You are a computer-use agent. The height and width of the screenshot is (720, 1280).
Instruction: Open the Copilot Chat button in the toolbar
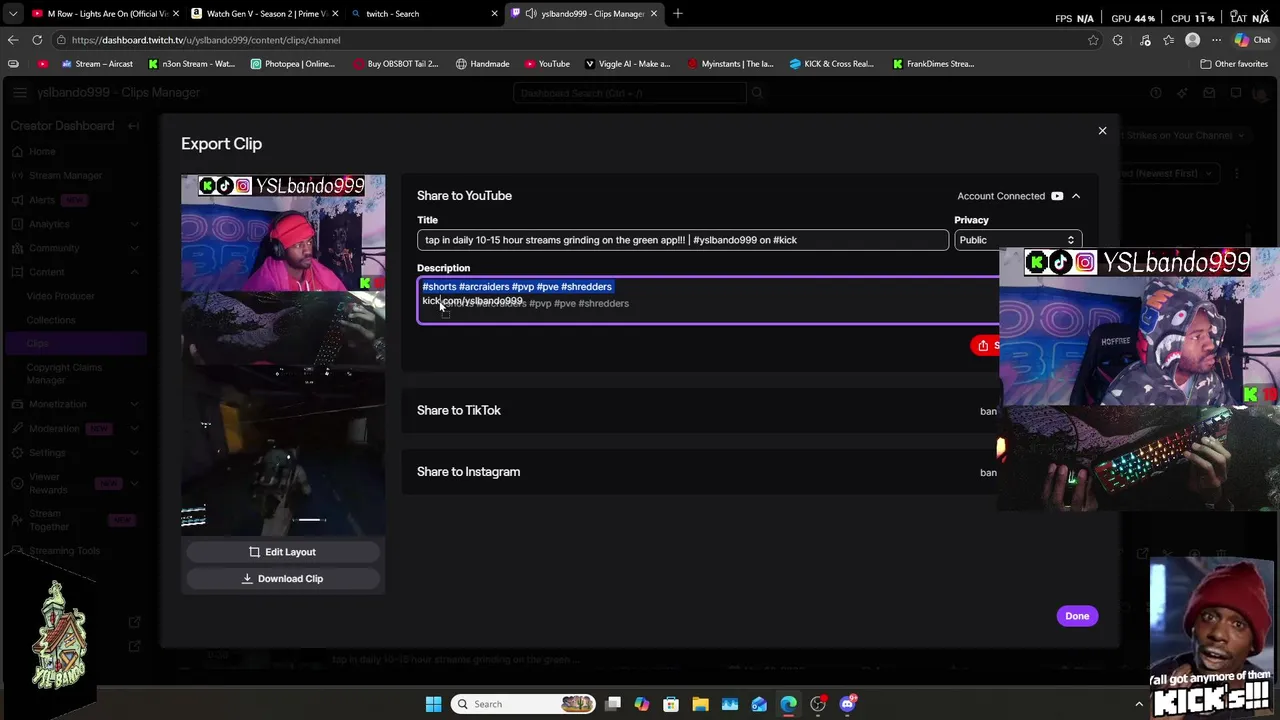[1252, 40]
